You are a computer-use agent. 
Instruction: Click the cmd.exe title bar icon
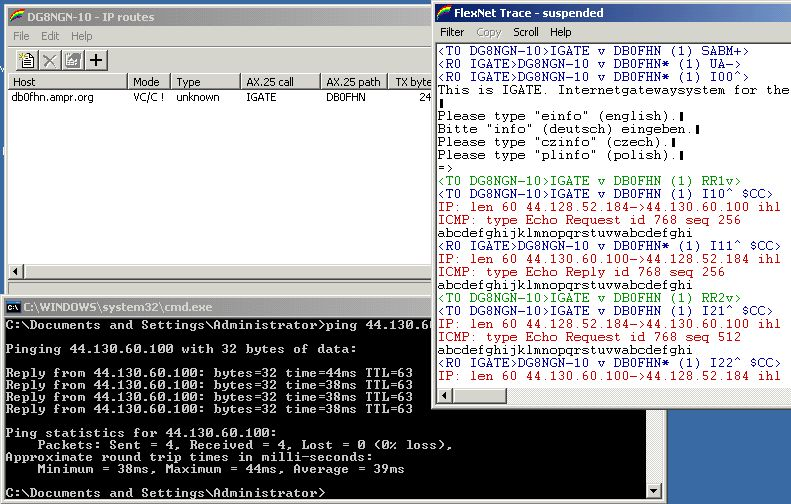(x=14, y=307)
